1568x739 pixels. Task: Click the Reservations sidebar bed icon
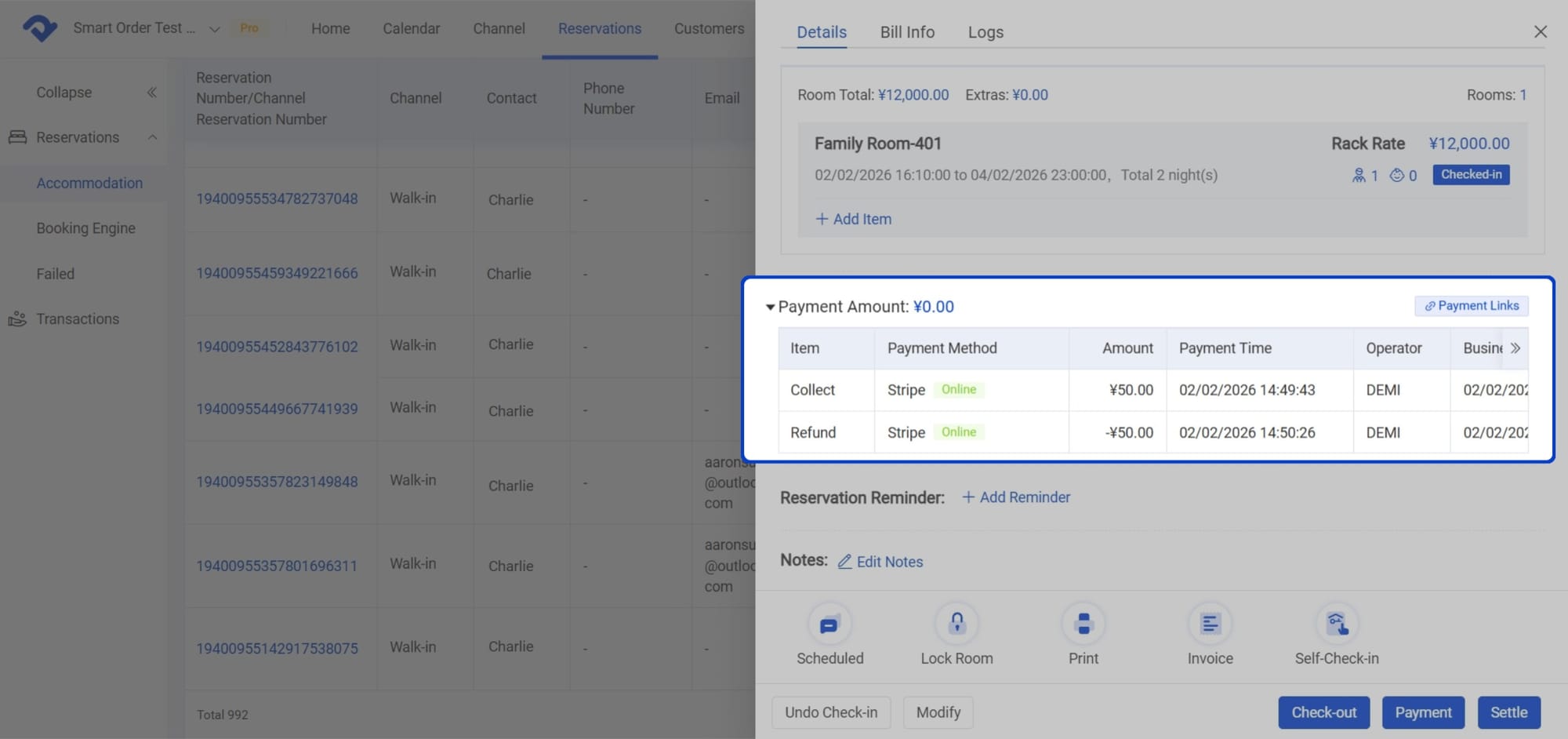pyautogui.click(x=18, y=137)
